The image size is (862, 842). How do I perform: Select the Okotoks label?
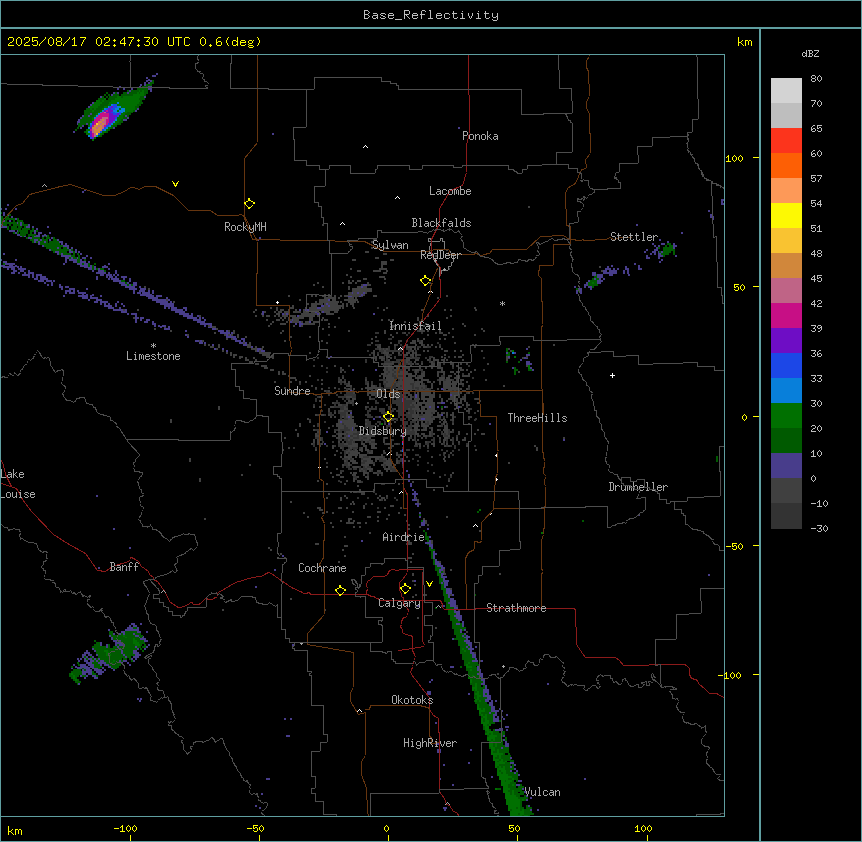pyautogui.click(x=412, y=700)
